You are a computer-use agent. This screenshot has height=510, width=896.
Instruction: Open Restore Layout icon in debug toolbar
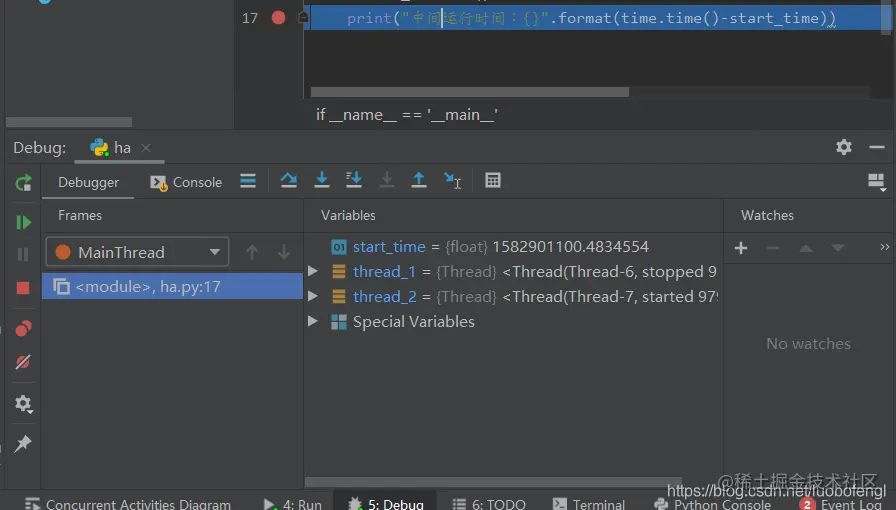(877, 182)
